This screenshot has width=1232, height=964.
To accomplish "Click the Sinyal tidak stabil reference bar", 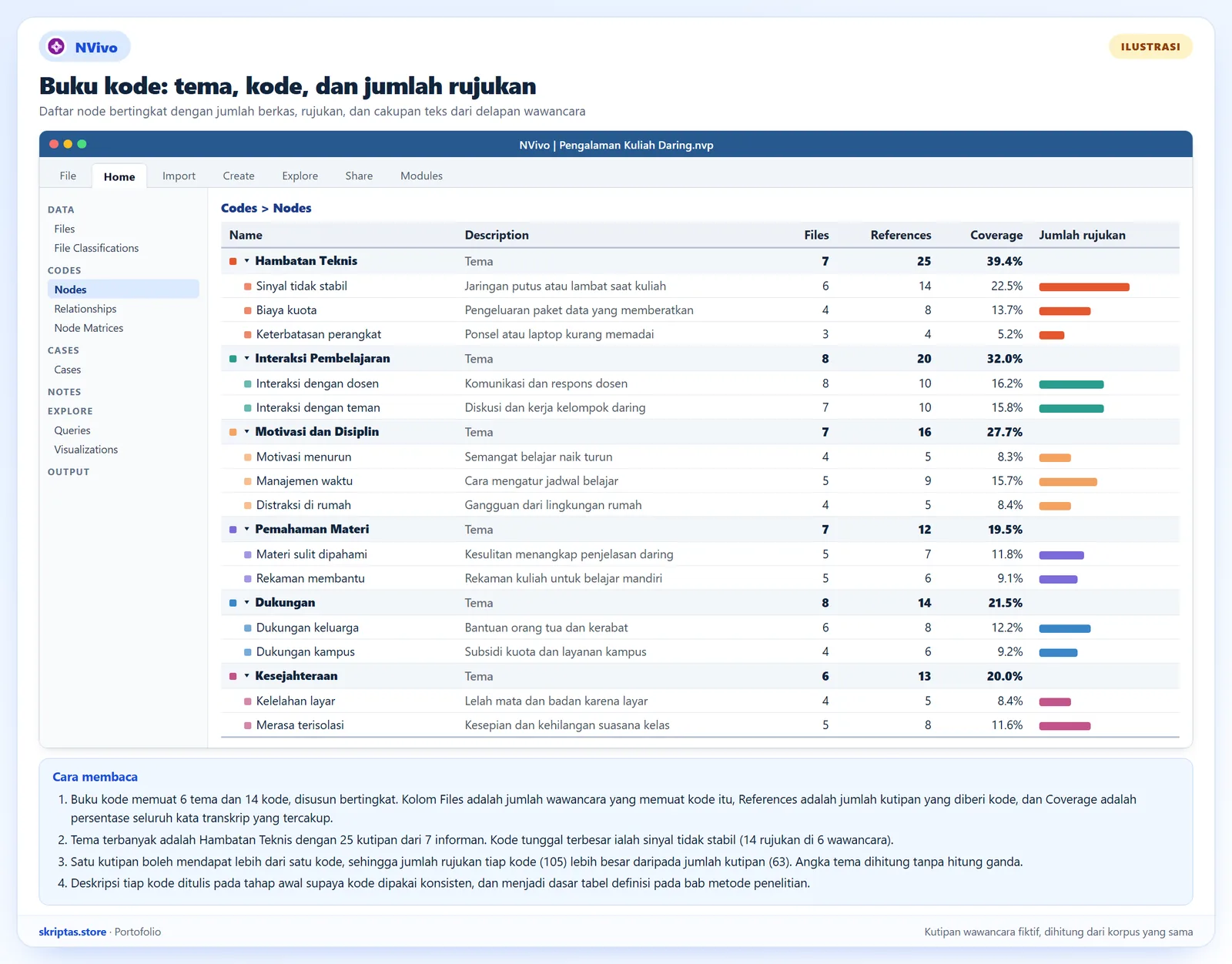I will coord(1084,287).
